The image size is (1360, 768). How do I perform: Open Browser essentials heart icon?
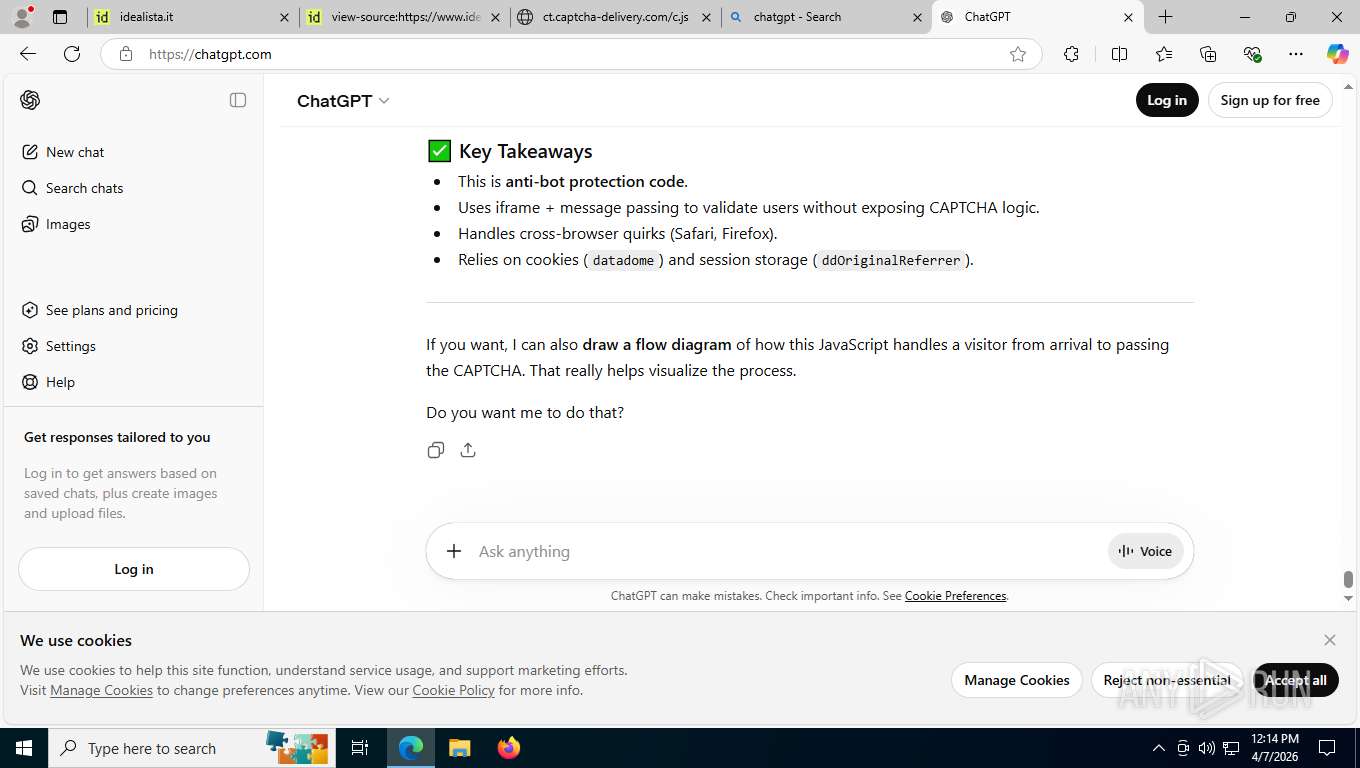click(x=1252, y=54)
